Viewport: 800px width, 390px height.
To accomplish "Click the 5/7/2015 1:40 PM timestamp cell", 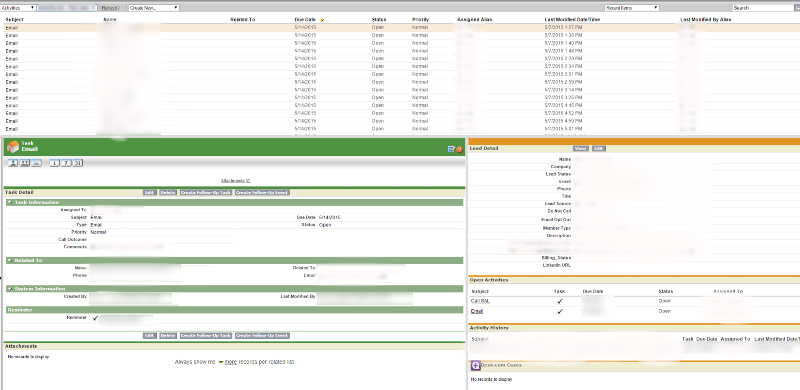I will 563,43.
